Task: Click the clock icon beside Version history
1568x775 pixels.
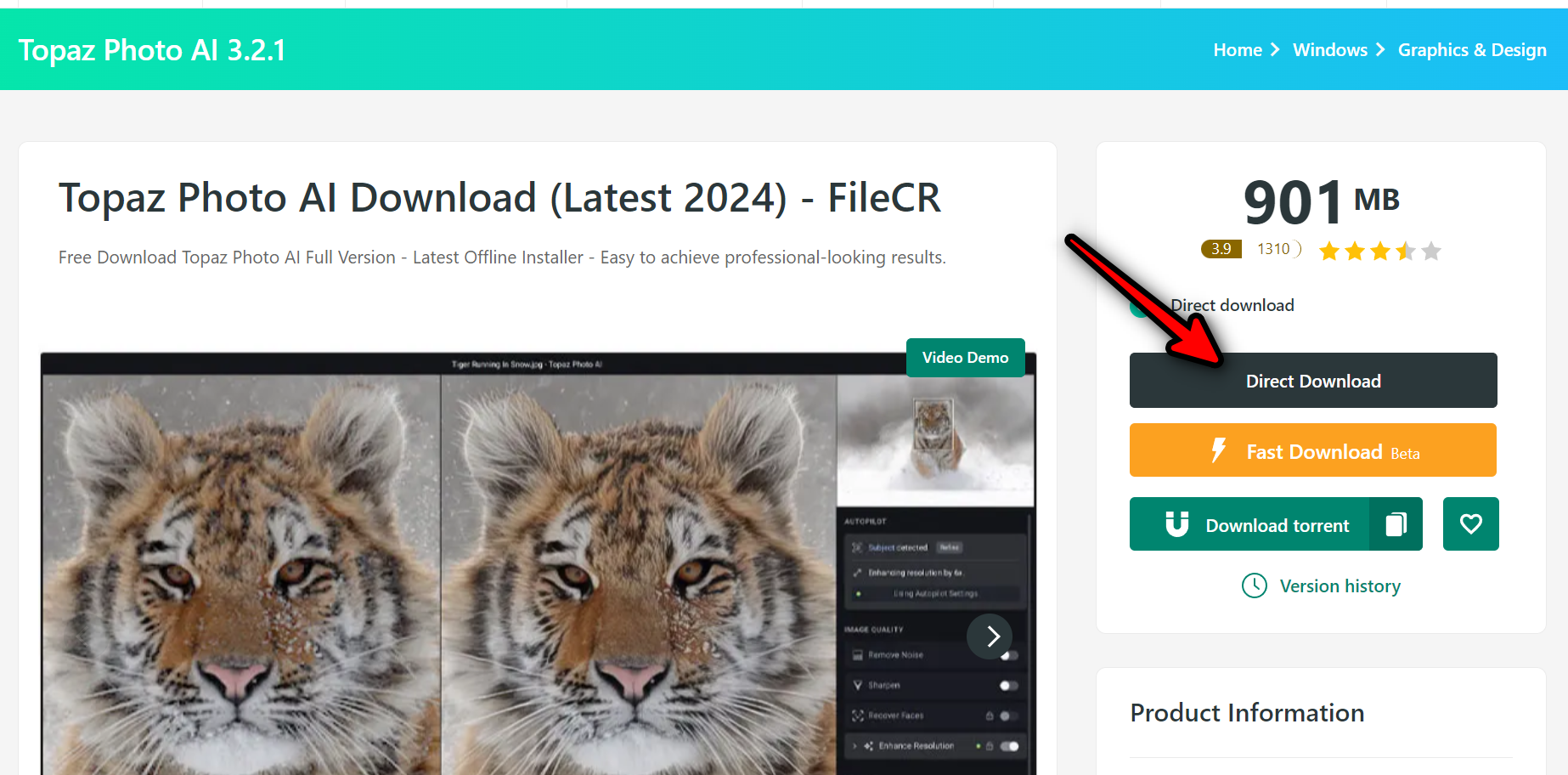Action: 1255,585
